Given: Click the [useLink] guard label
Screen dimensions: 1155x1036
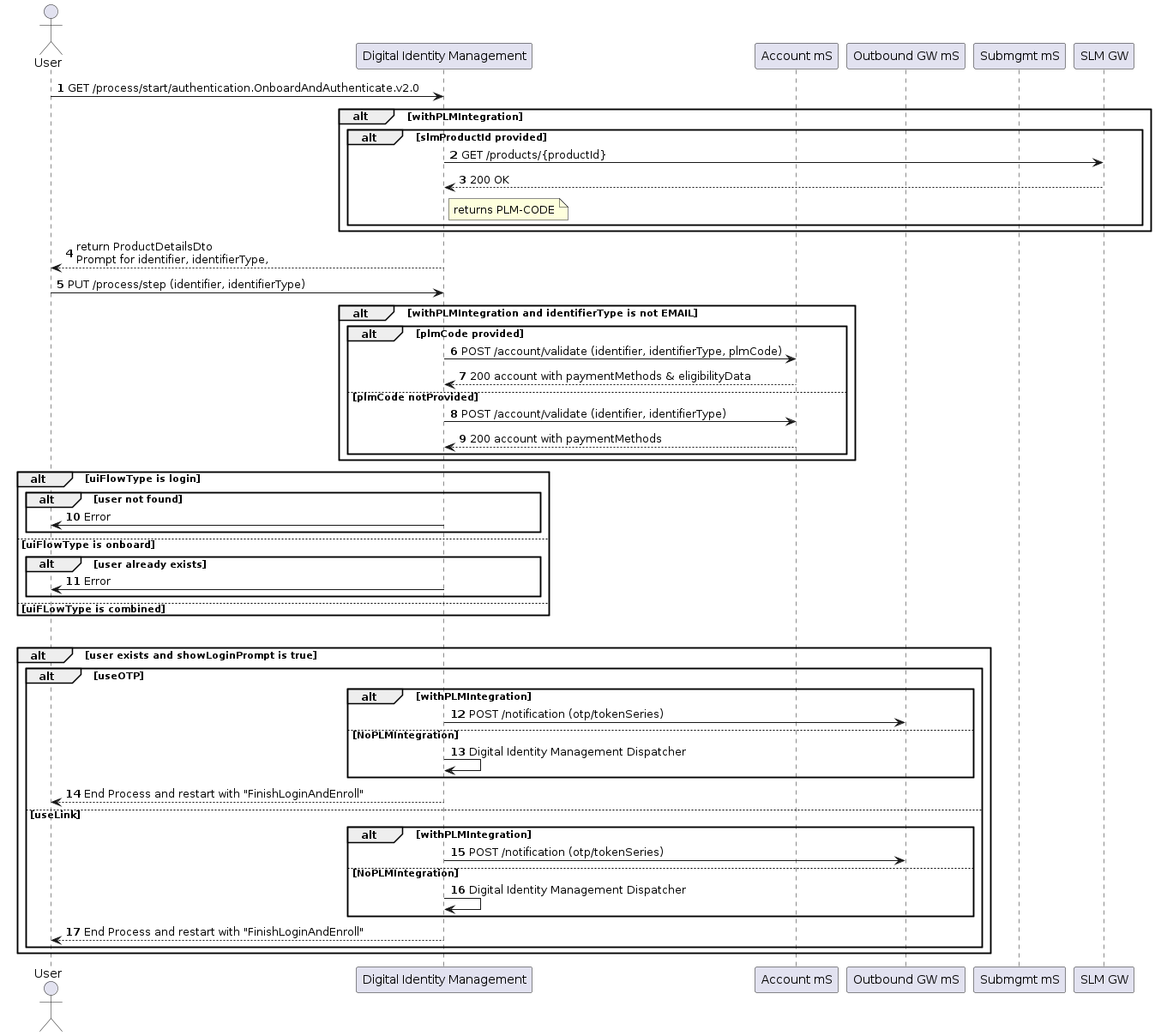Looking at the screenshot, I should [x=55, y=815].
